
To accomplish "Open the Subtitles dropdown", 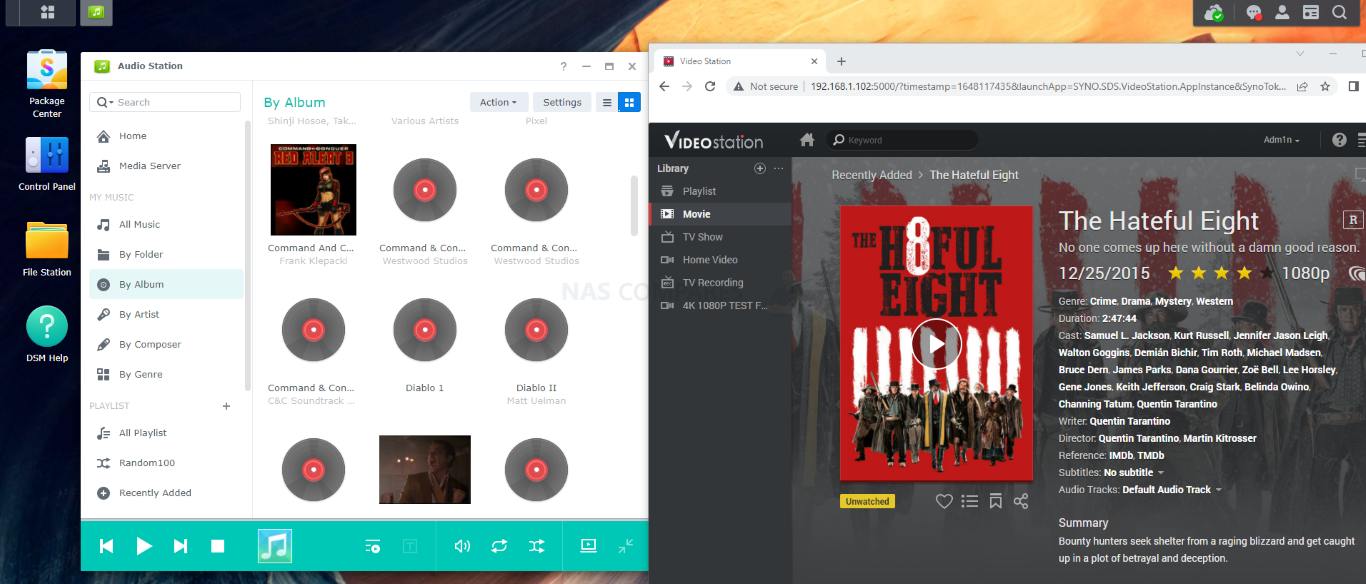I will pyautogui.click(x=1134, y=472).
